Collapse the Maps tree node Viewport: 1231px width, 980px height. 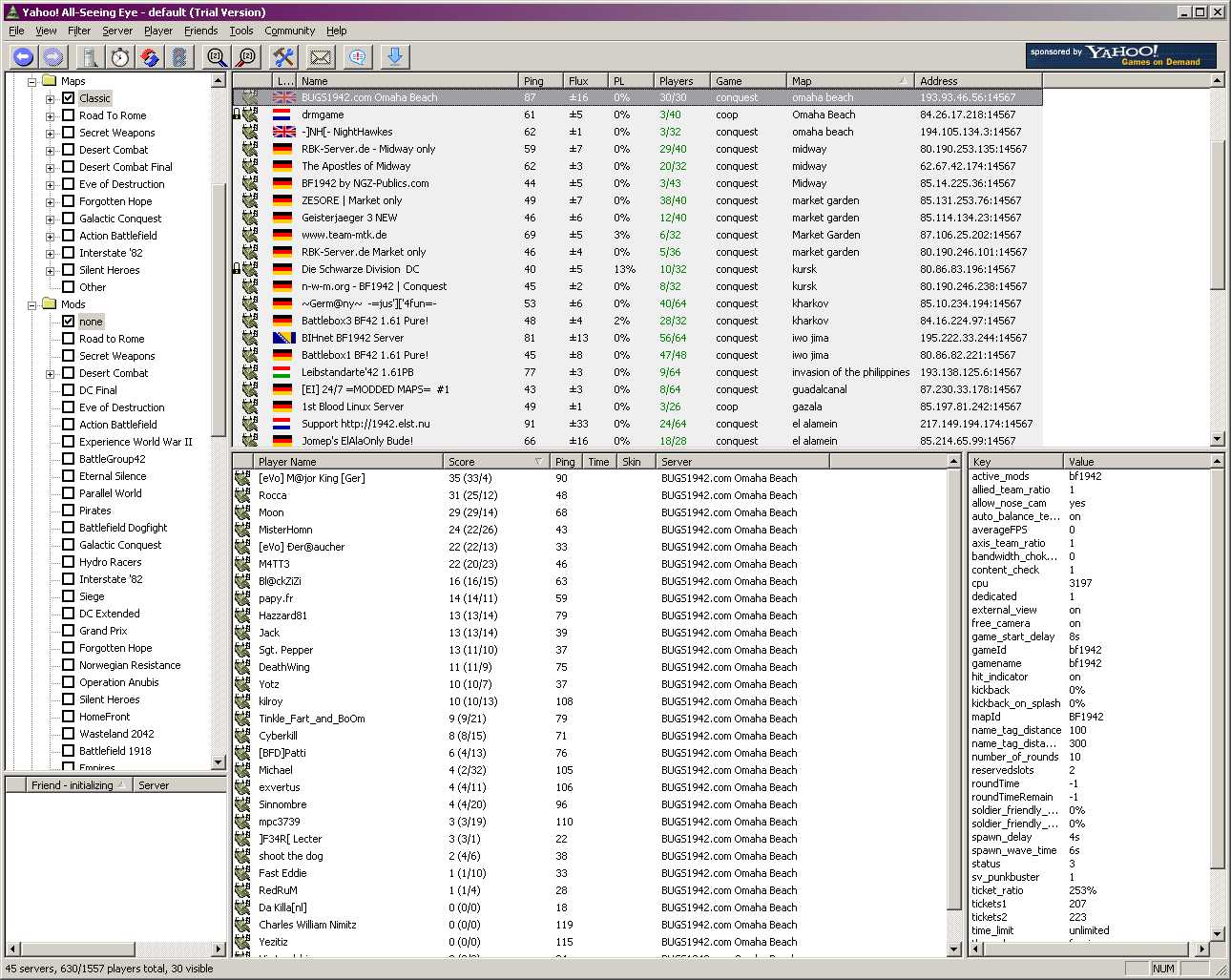click(x=31, y=81)
